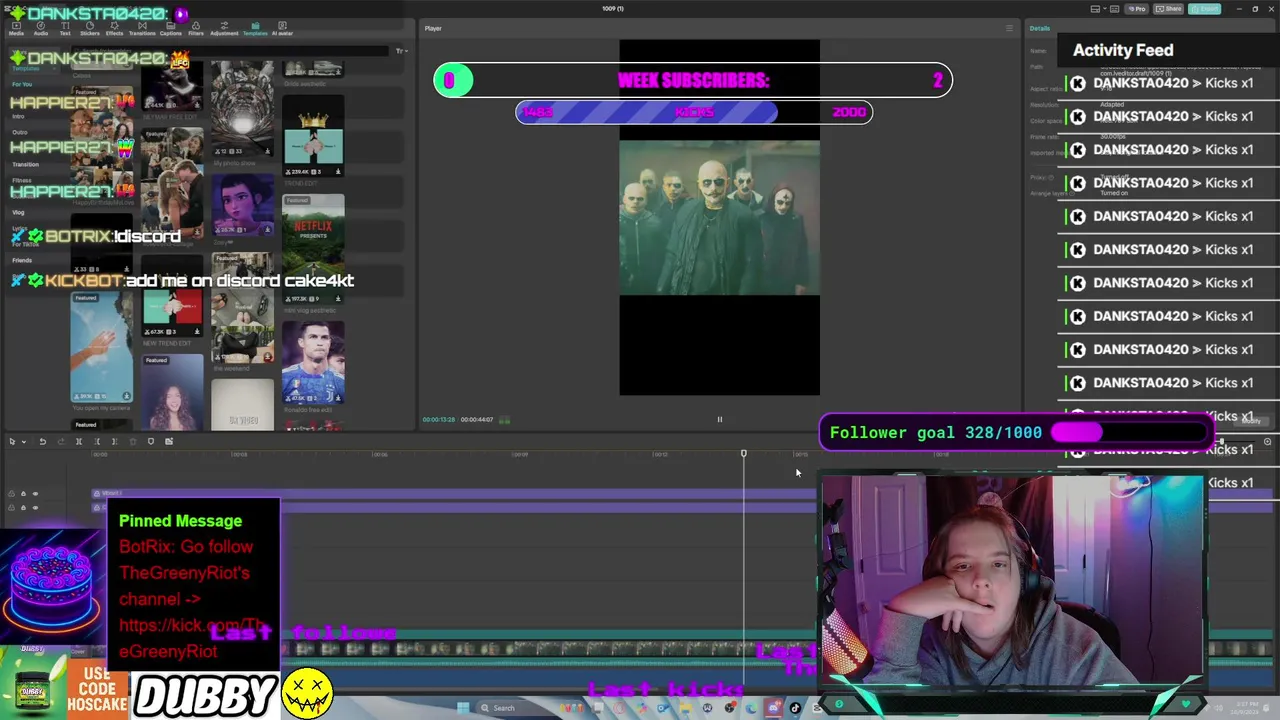Image resolution: width=1280 pixels, height=720 pixels.
Task: Click the Delete right trim icon
Action: (x=114, y=441)
